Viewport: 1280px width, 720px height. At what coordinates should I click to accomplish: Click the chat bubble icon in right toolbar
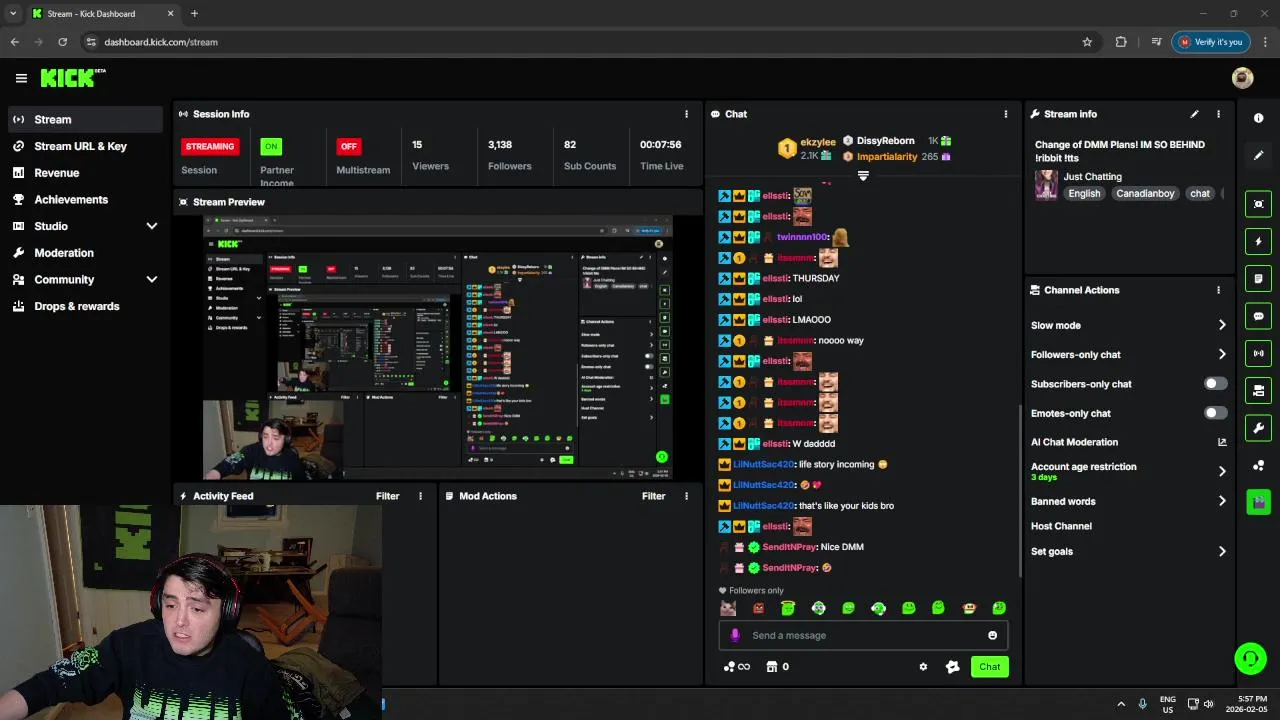click(1259, 316)
